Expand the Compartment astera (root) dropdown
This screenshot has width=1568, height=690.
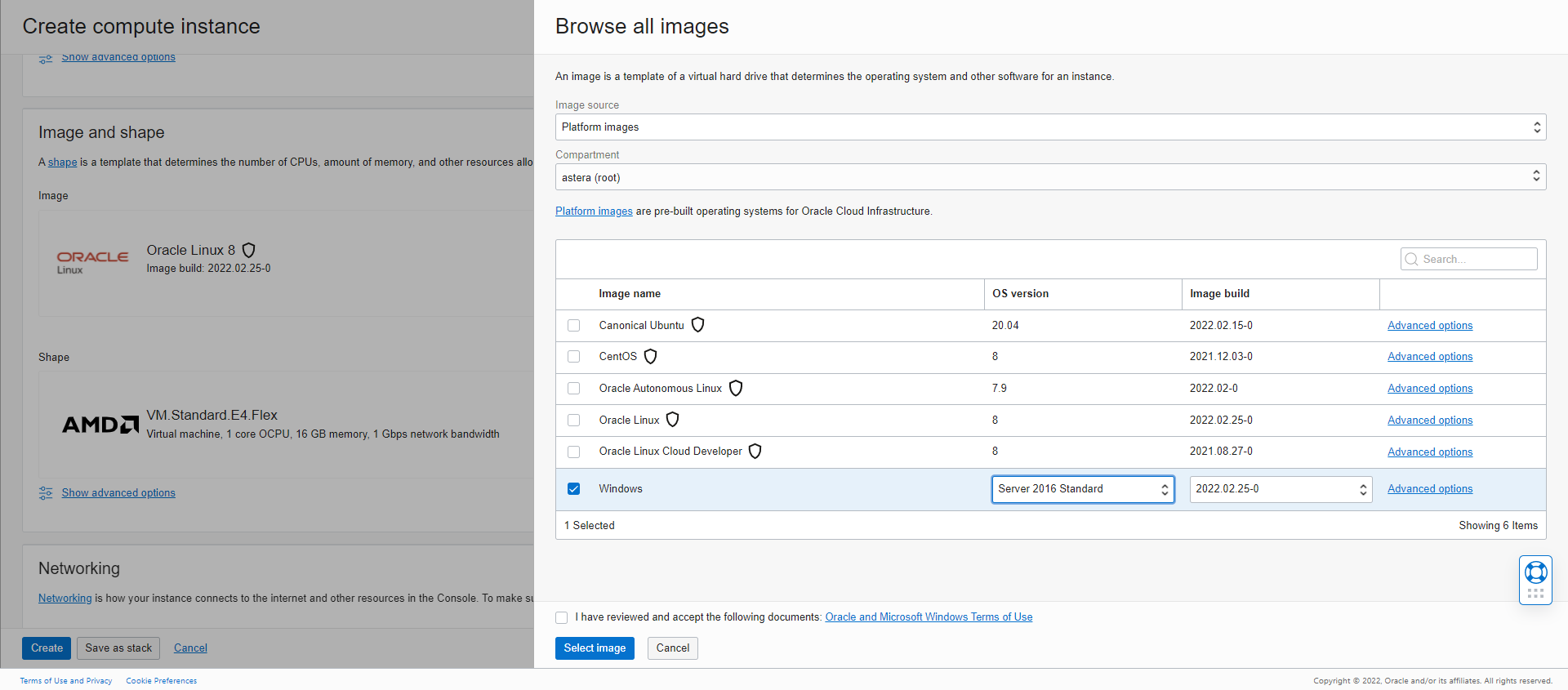[x=1050, y=177]
